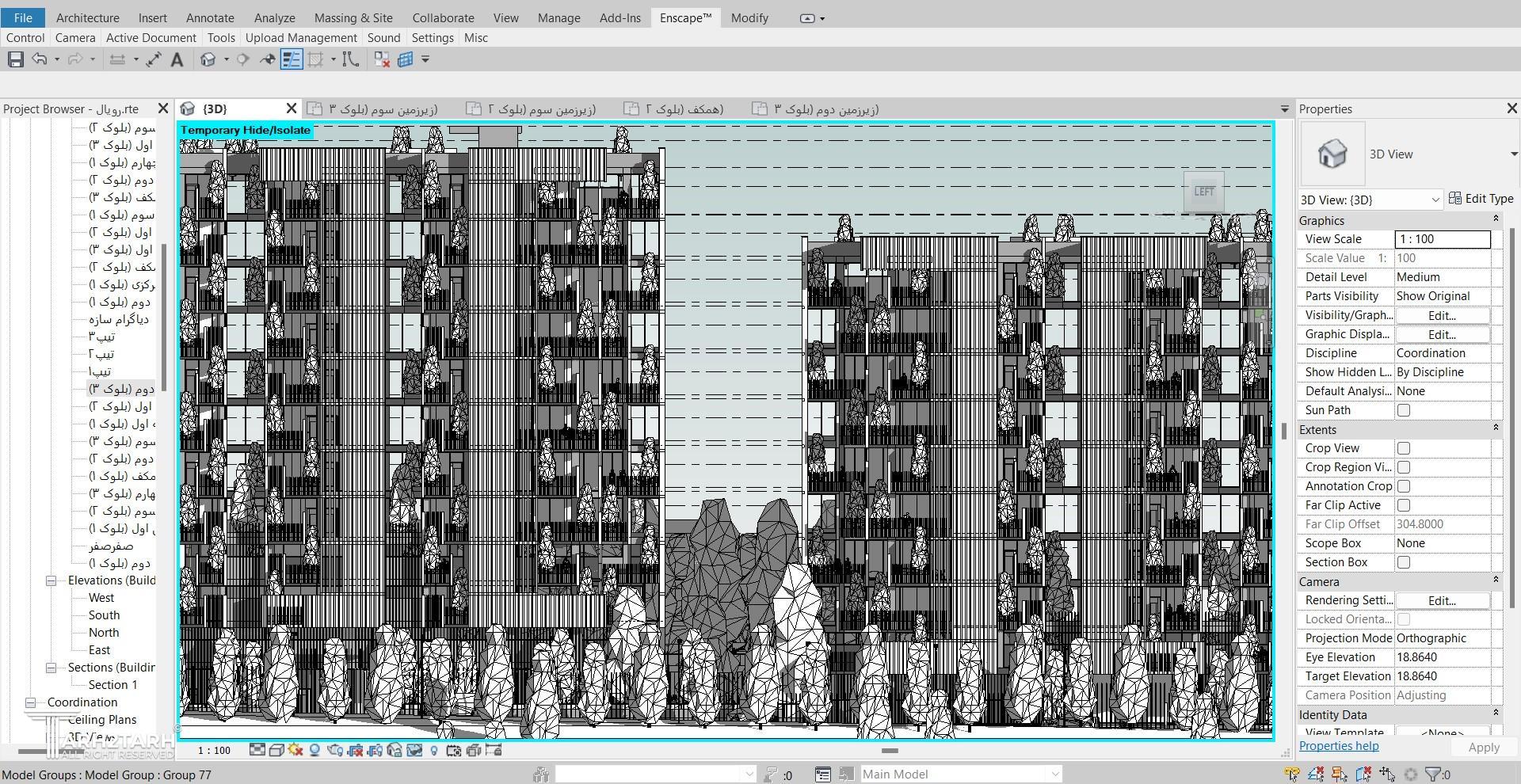Screen dimensions: 1521x784
Task: Click the View Scale 1 : 100 field
Action: tap(1441, 239)
